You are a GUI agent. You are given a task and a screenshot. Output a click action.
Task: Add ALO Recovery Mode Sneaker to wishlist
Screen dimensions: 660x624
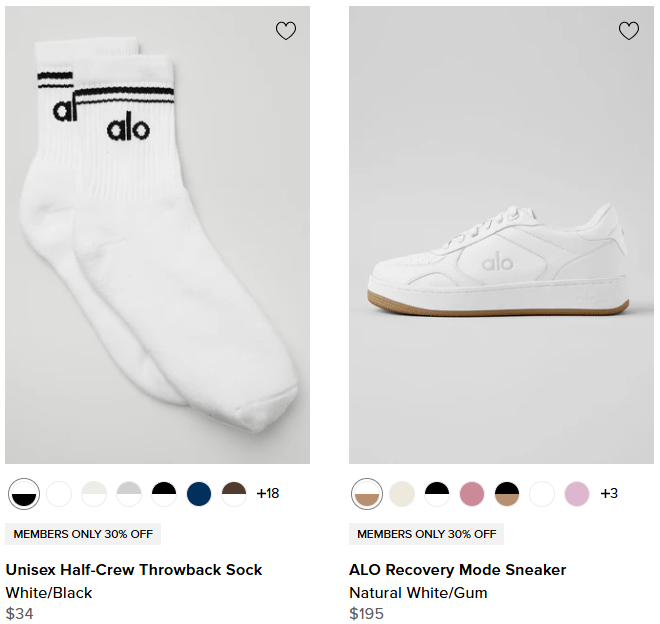[x=629, y=31]
